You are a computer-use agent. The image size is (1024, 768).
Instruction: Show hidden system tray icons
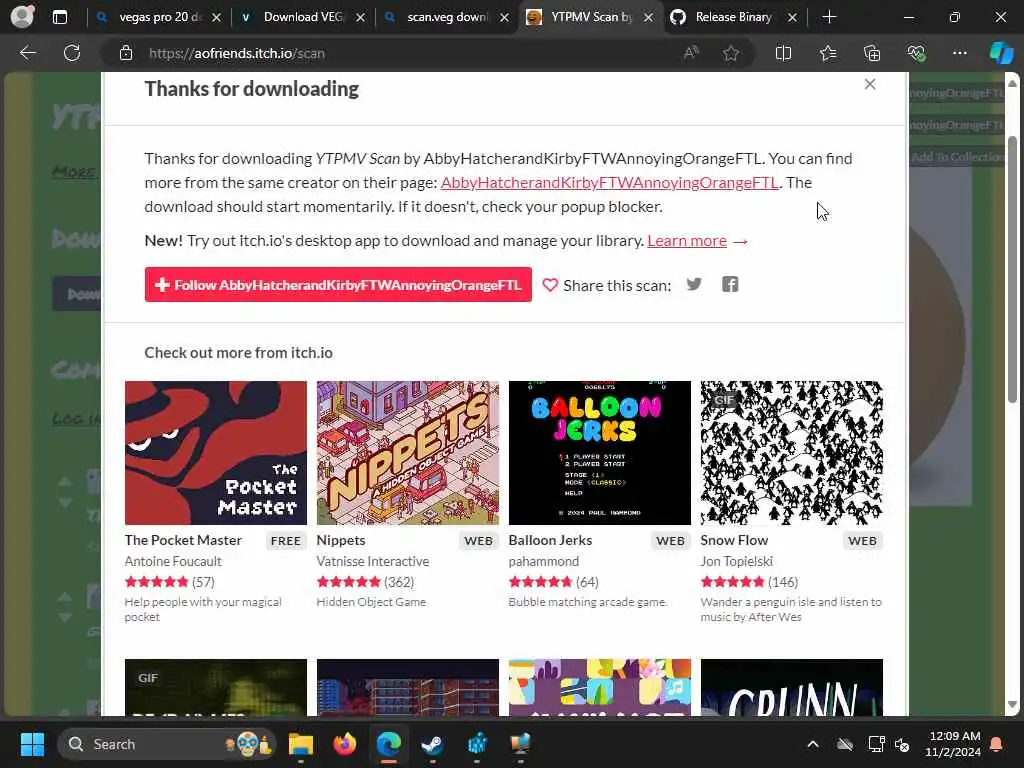tap(813, 744)
